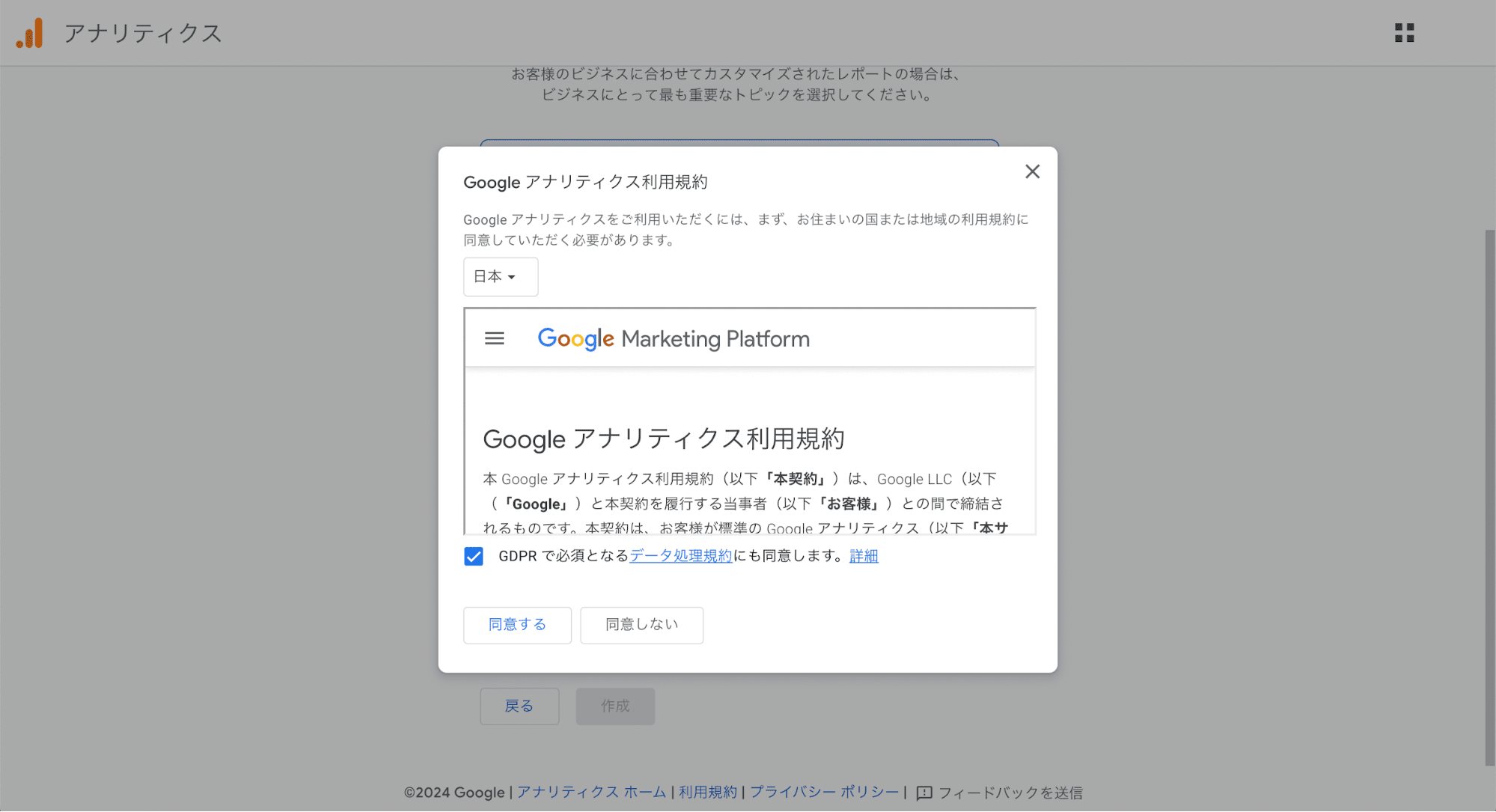Image resolution: width=1496 pixels, height=812 pixels.
Task: Uncheck the GDPR data processing checkbox
Action: [474, 556]
